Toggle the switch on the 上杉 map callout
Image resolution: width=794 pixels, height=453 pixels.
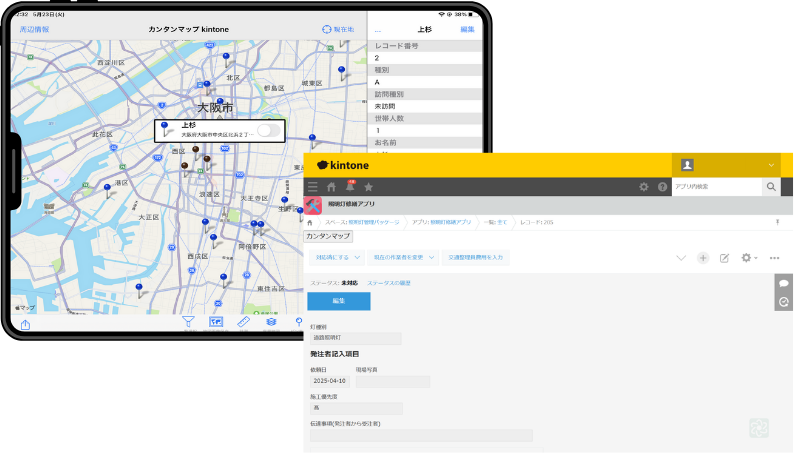268,131
